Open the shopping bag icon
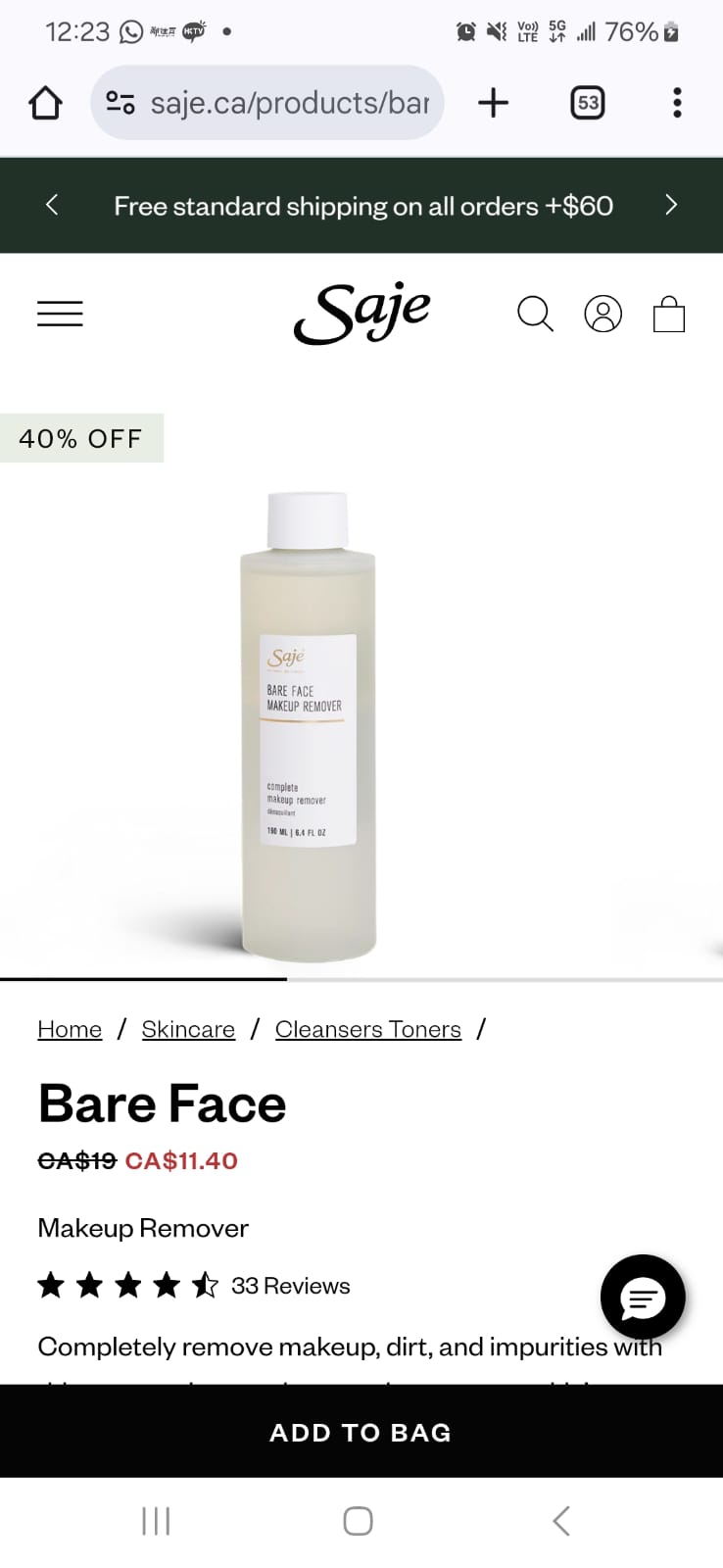Screen dimensions: 723x1568 pos(669,314)
